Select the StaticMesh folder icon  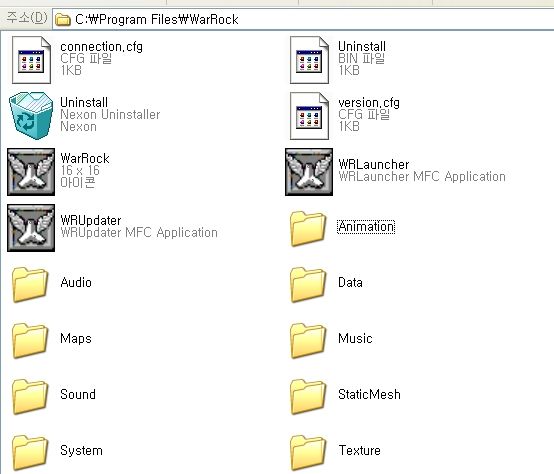308,396
